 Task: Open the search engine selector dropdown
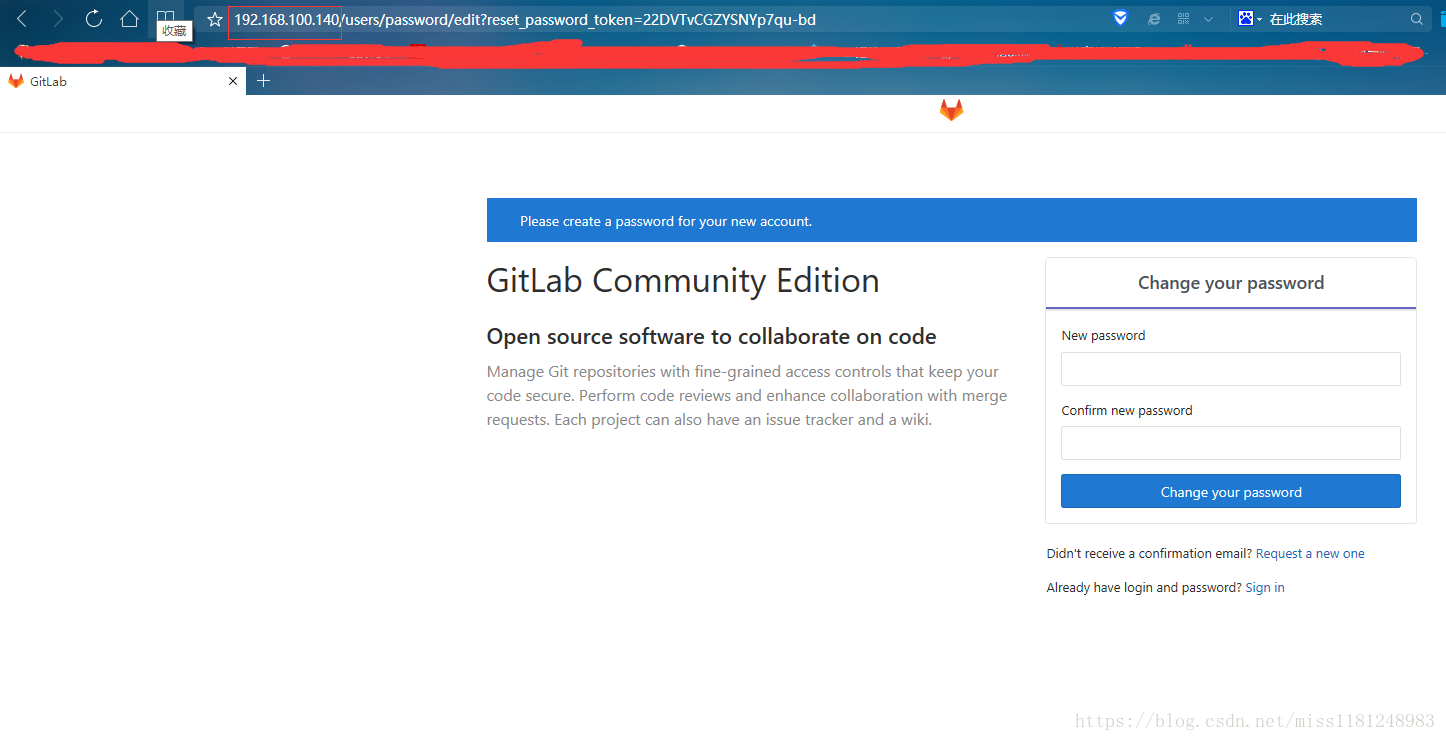point(1250,19)
